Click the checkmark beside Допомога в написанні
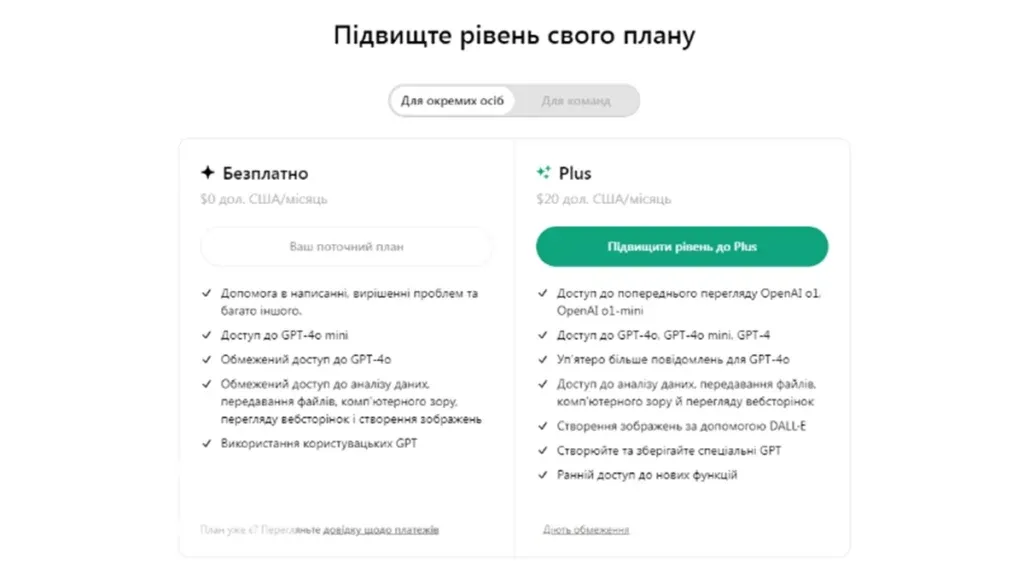Screen dimensions: 1024x576 tap(207, 293)
